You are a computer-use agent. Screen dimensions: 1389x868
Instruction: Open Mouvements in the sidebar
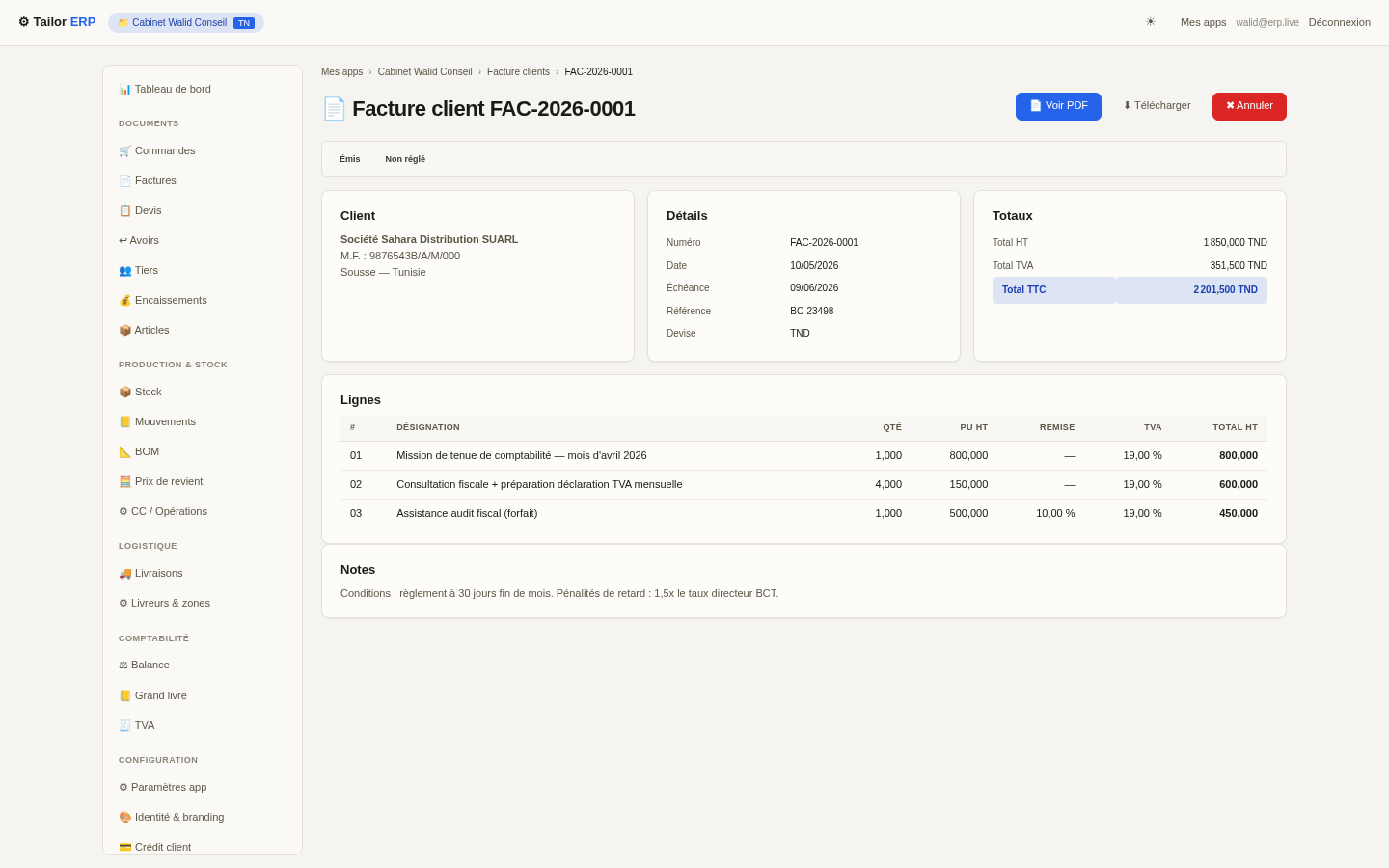pyautogui.click(x=203, y=421)
